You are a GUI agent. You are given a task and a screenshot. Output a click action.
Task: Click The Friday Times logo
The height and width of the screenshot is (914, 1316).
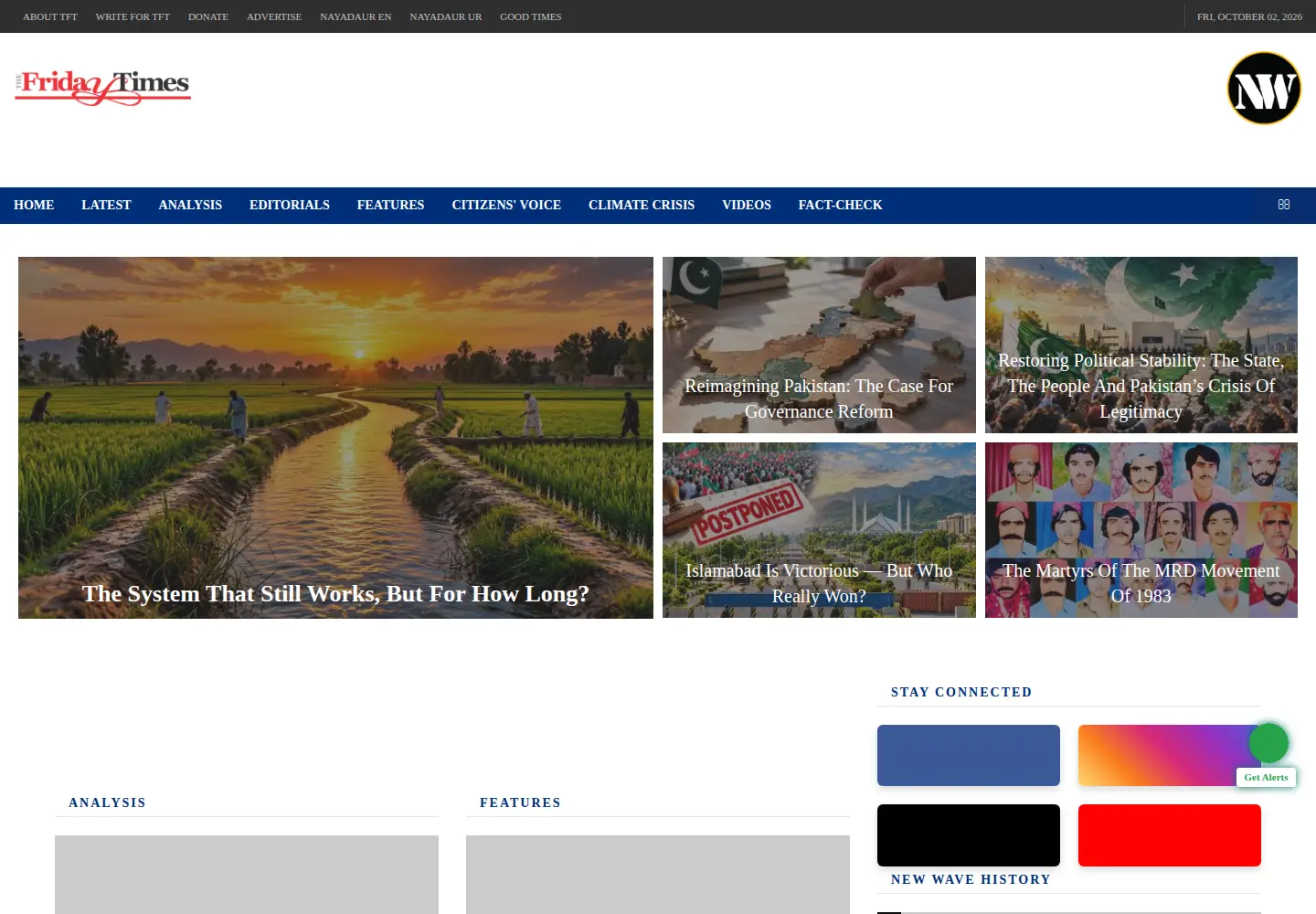102,87
